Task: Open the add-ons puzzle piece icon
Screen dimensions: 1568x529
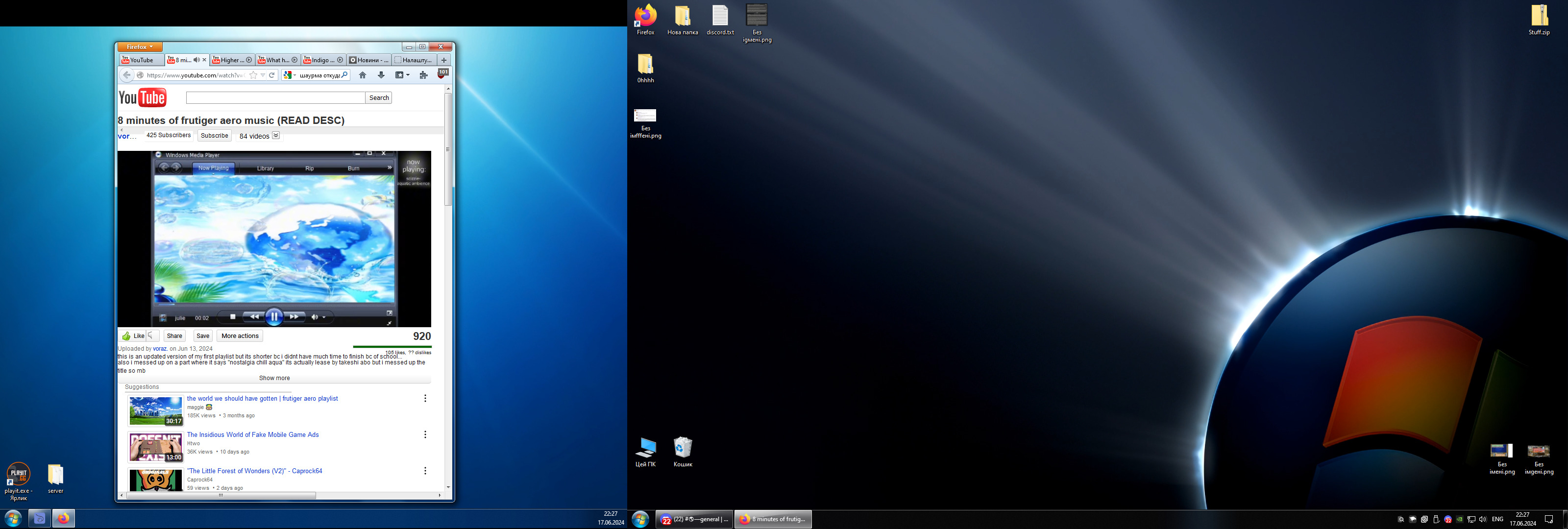Action: click(424, 75)
